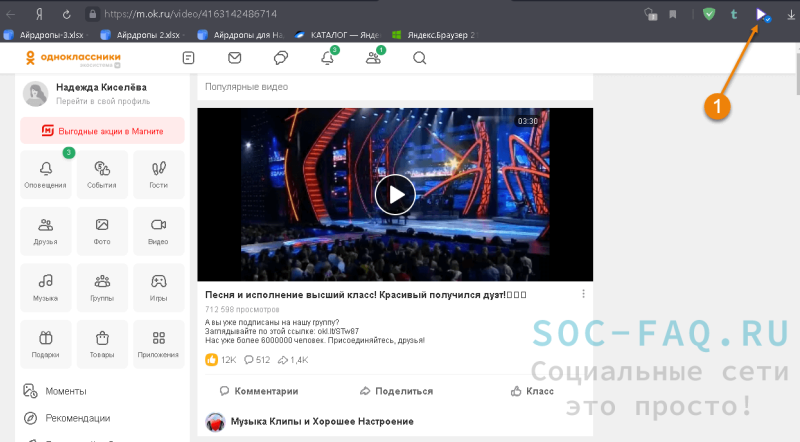This screenshot has width=800, height=442.
Task: Bookmark this page with the bookmark icon
Action: click(673, 14)
